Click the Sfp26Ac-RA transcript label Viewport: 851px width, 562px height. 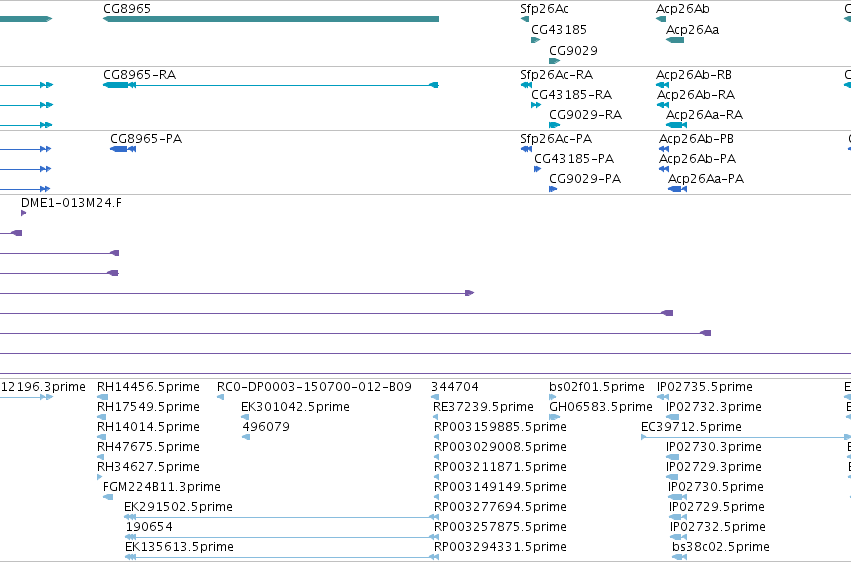point(556,74)
